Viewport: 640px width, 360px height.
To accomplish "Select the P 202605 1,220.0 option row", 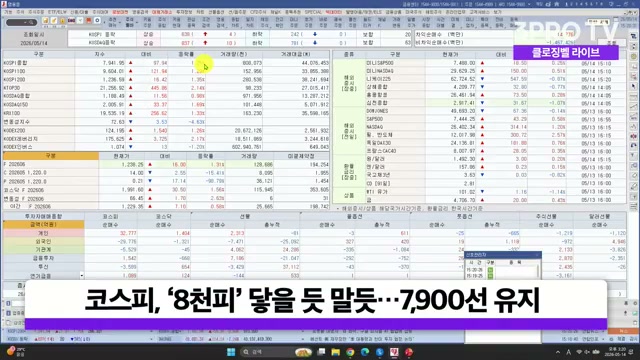I will (166, 181).
